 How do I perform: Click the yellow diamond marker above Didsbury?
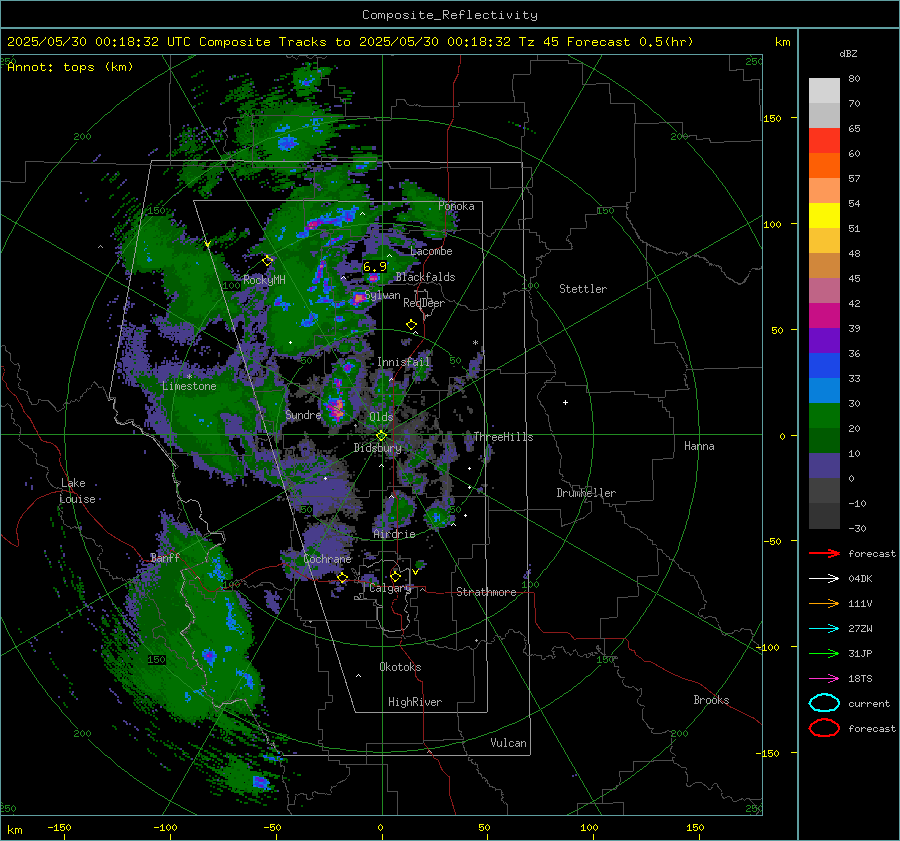(x=381, y=436)
